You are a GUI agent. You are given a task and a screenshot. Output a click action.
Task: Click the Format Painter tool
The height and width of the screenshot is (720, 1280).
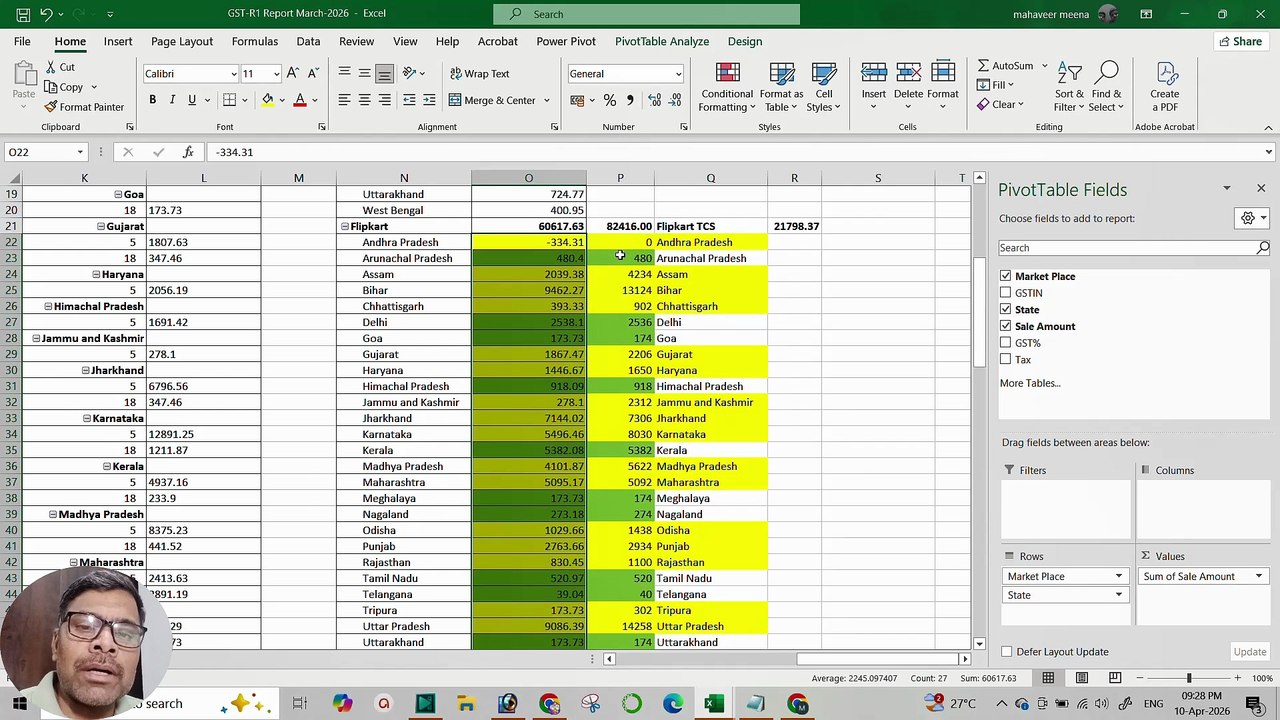(x=84, y=107)
